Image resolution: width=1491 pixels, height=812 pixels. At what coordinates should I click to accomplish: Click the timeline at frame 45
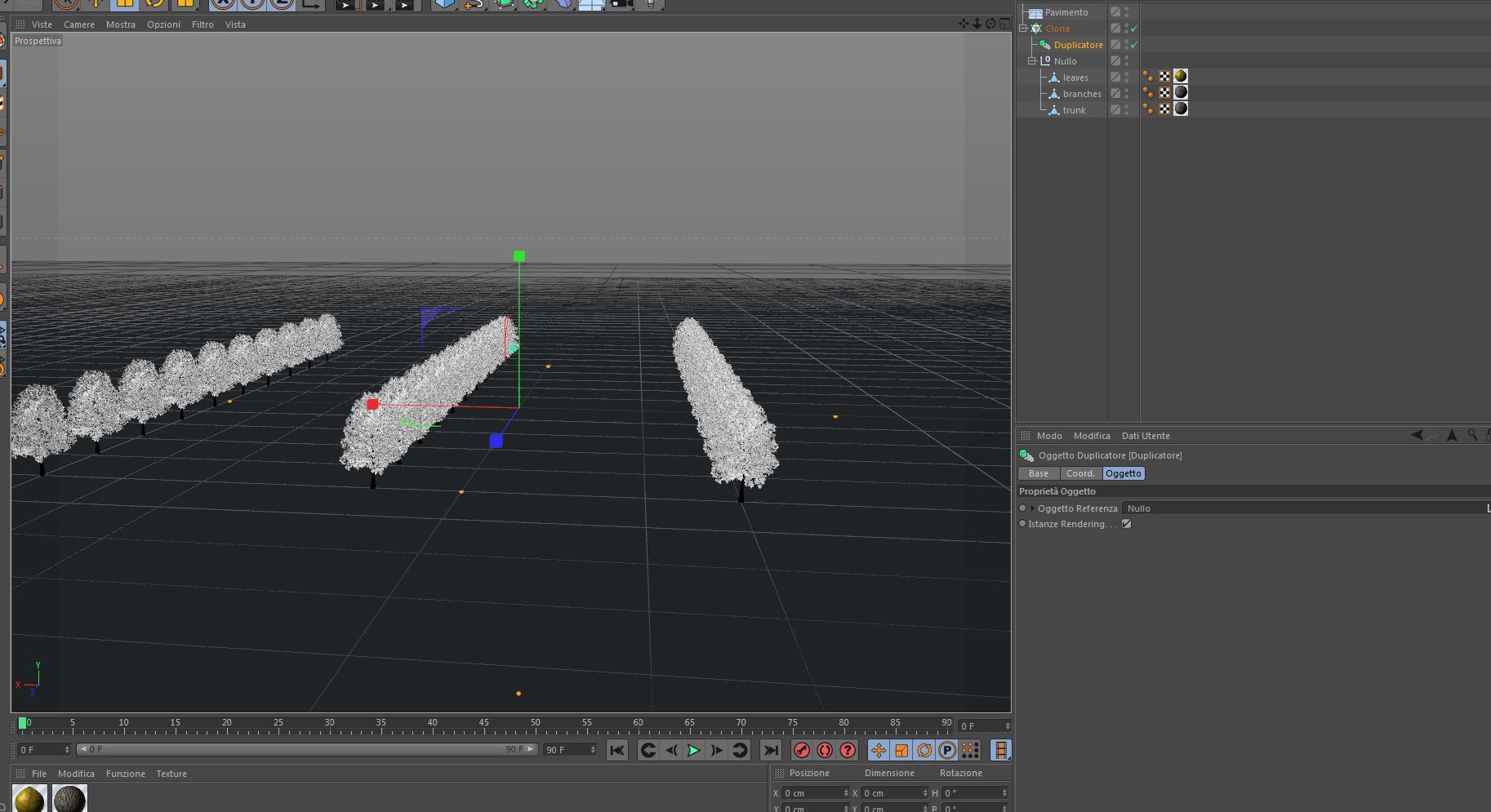pyautogui.click(x=484, y=723)
